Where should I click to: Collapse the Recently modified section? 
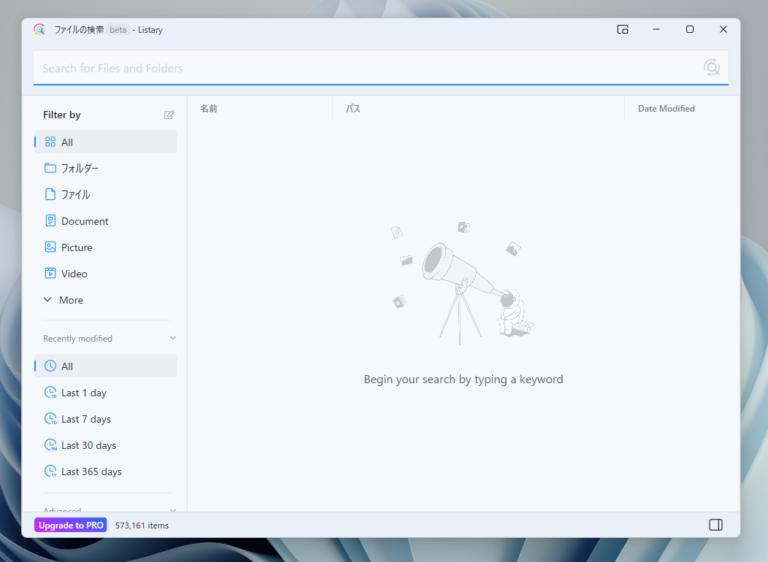[172, 339]
